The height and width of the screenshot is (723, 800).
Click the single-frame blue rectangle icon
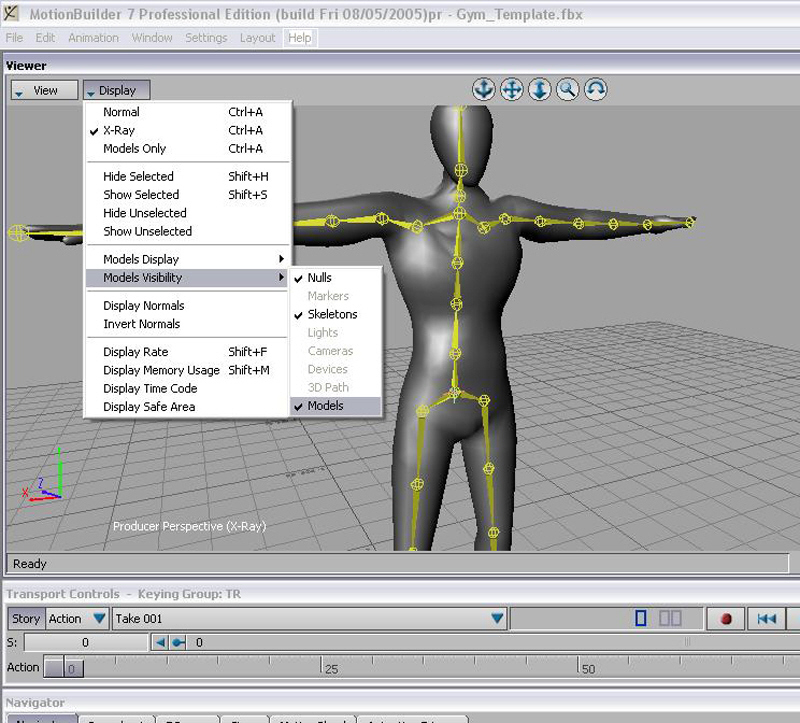click(x=641, y=619)
